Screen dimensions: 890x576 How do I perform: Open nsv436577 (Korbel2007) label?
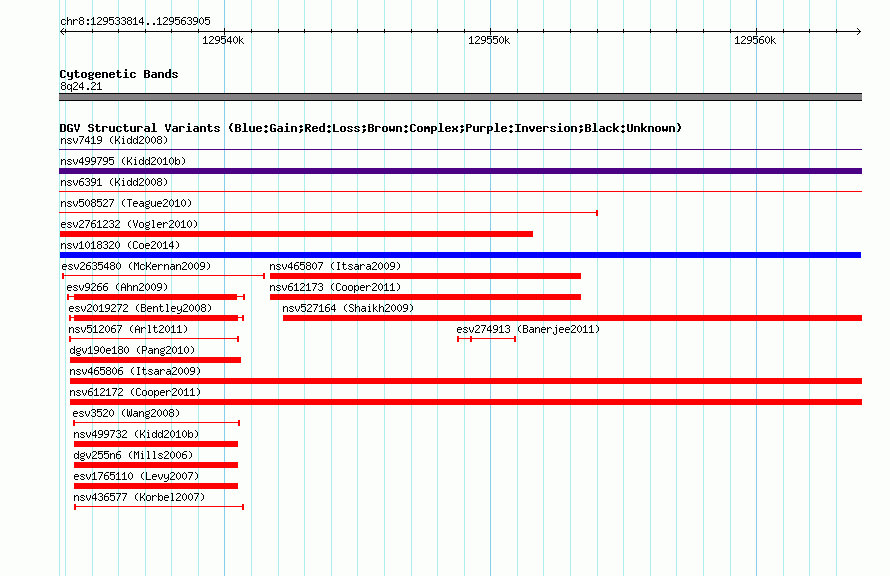(x=139, y=497)
